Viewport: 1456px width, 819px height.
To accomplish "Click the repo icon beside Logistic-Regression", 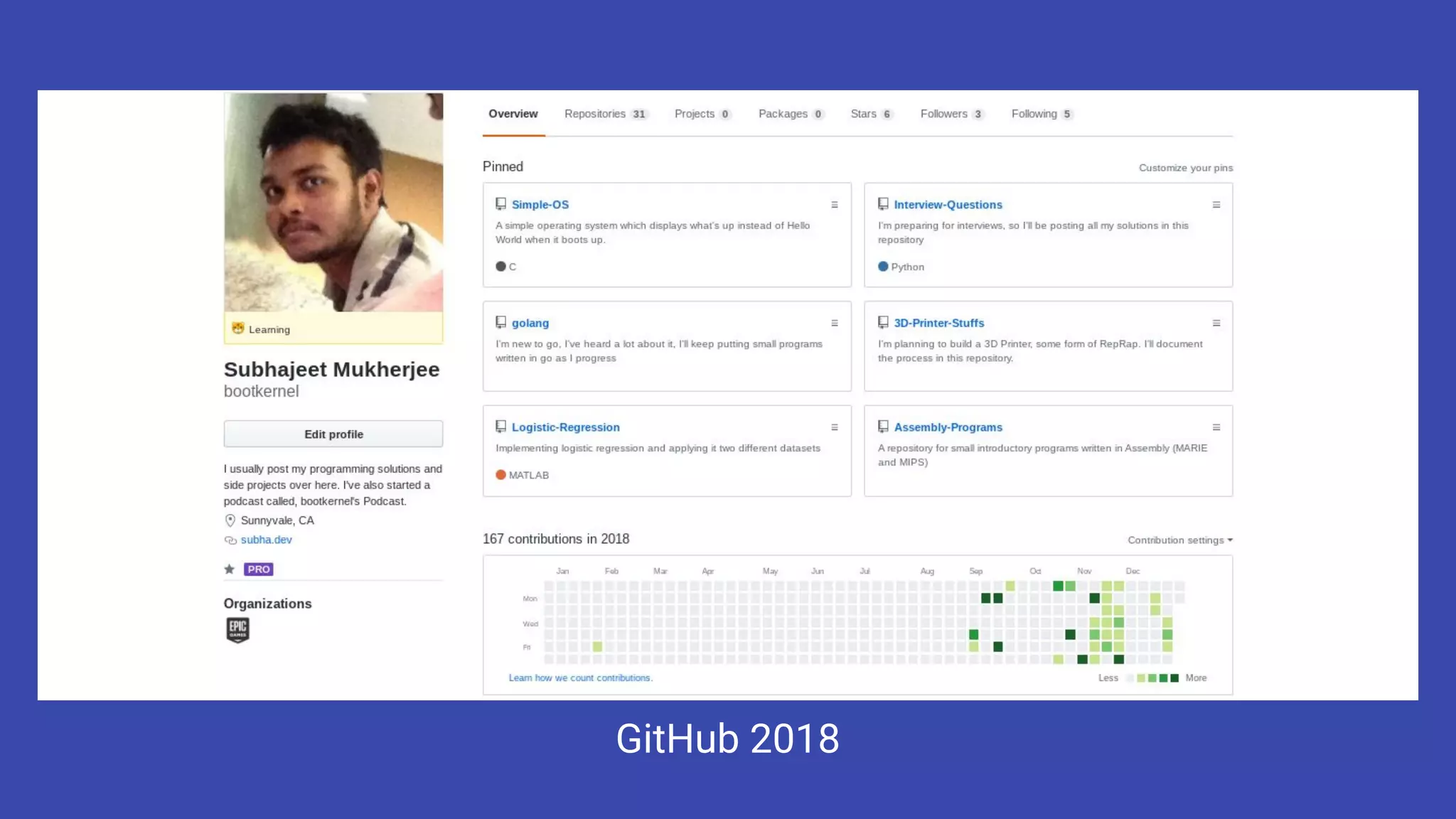I will click(x=500, y=427).
